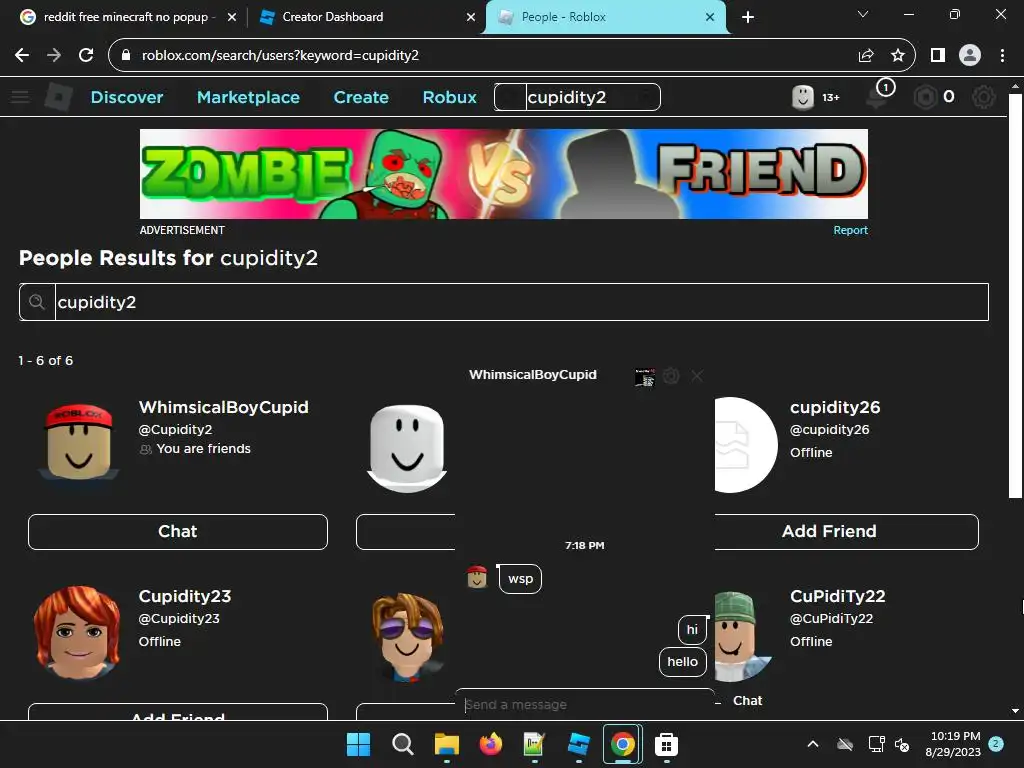Open chat settings gear in WhimsicalBoyCupid chat

click(671, 376)
